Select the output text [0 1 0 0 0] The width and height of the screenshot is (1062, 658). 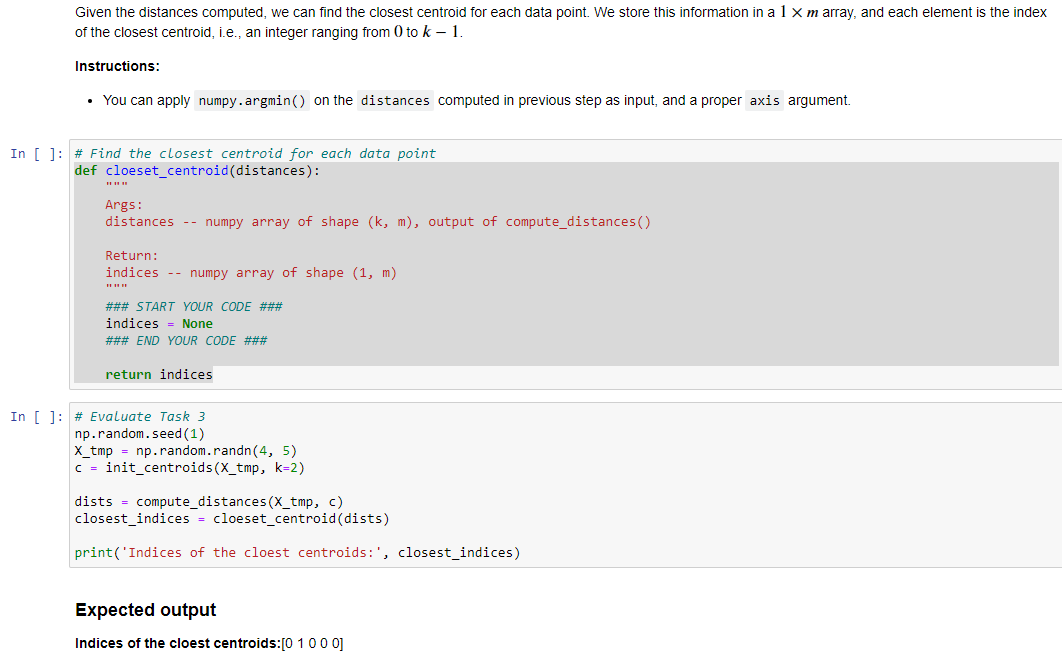click(312, 643)
